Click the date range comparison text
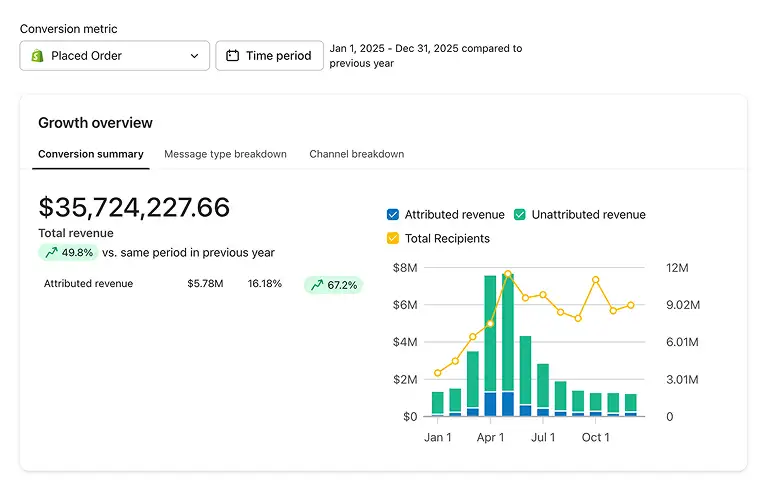 tap(426, 56)
